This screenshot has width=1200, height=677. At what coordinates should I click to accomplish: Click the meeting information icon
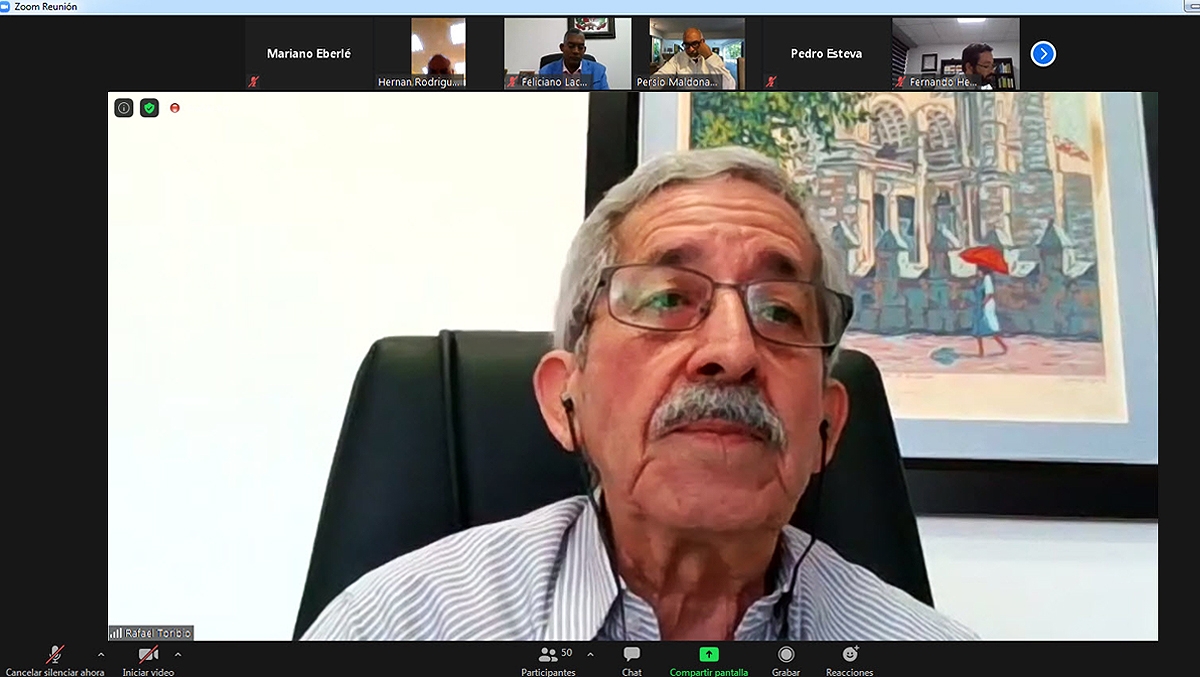[x=123, y=108]
